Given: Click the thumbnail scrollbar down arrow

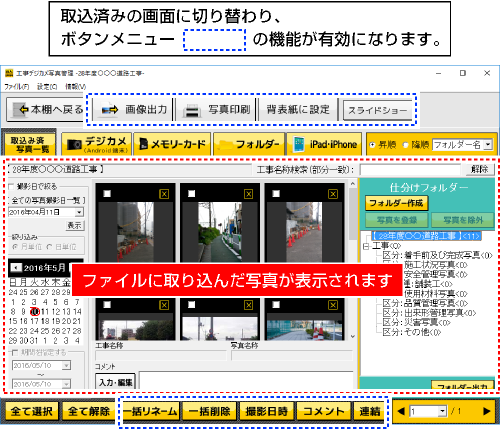Looking at the screenshot, I should [x=353, y=336].
